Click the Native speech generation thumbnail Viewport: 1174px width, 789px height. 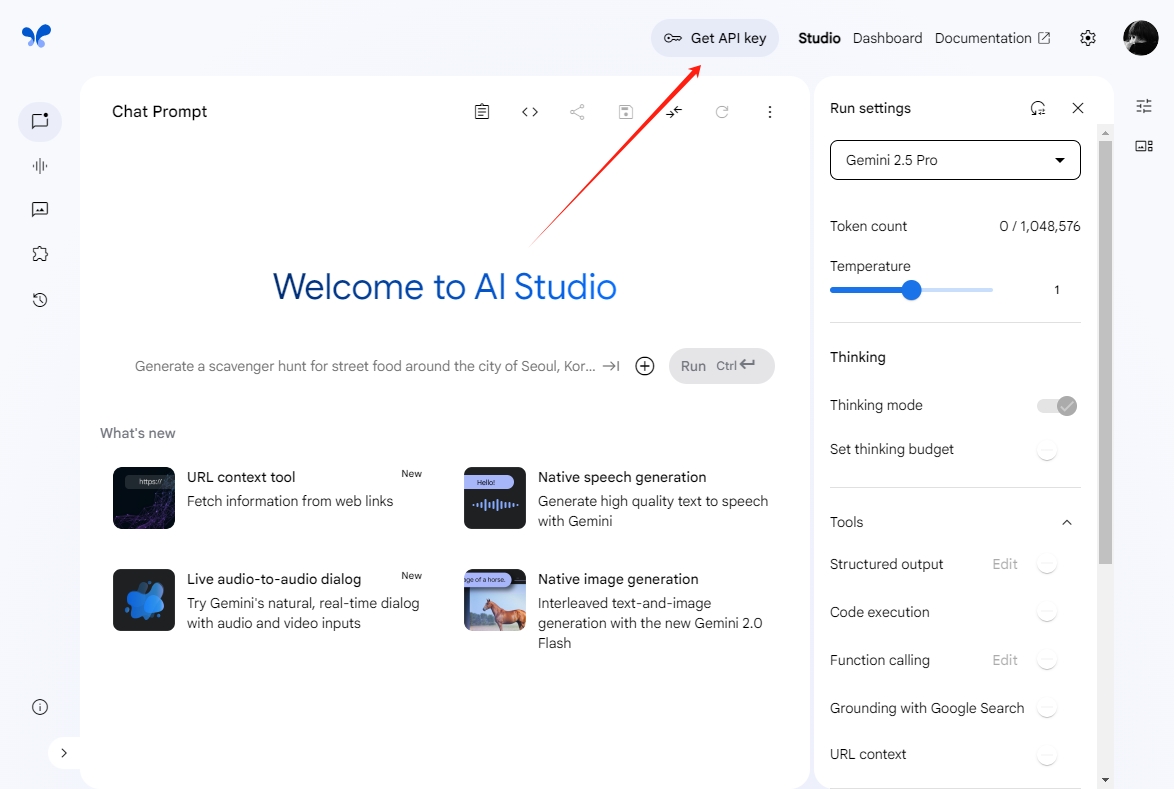495,498
